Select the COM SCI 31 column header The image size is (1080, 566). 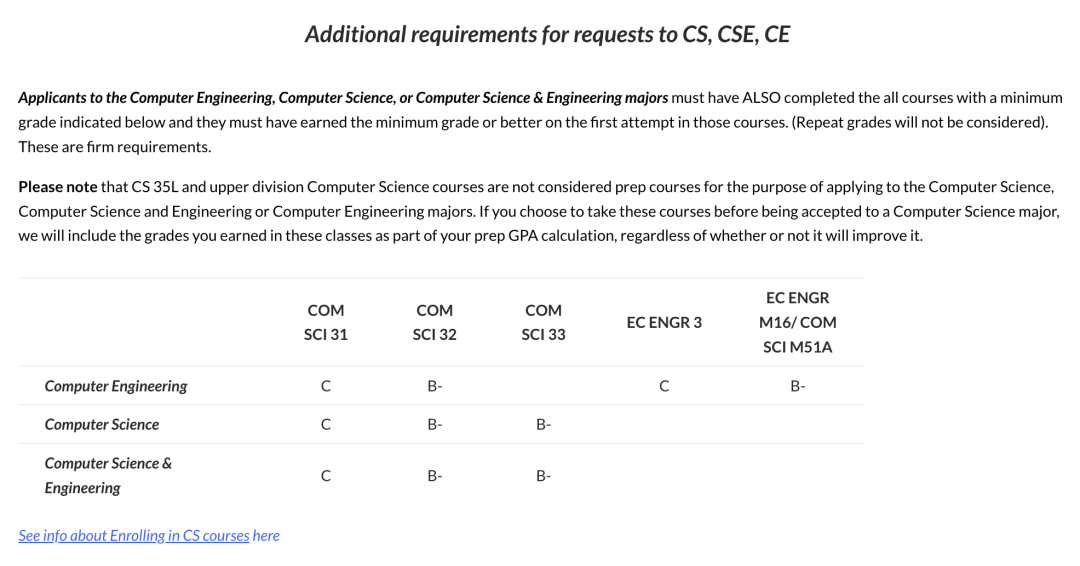click(x=326, y=322)
